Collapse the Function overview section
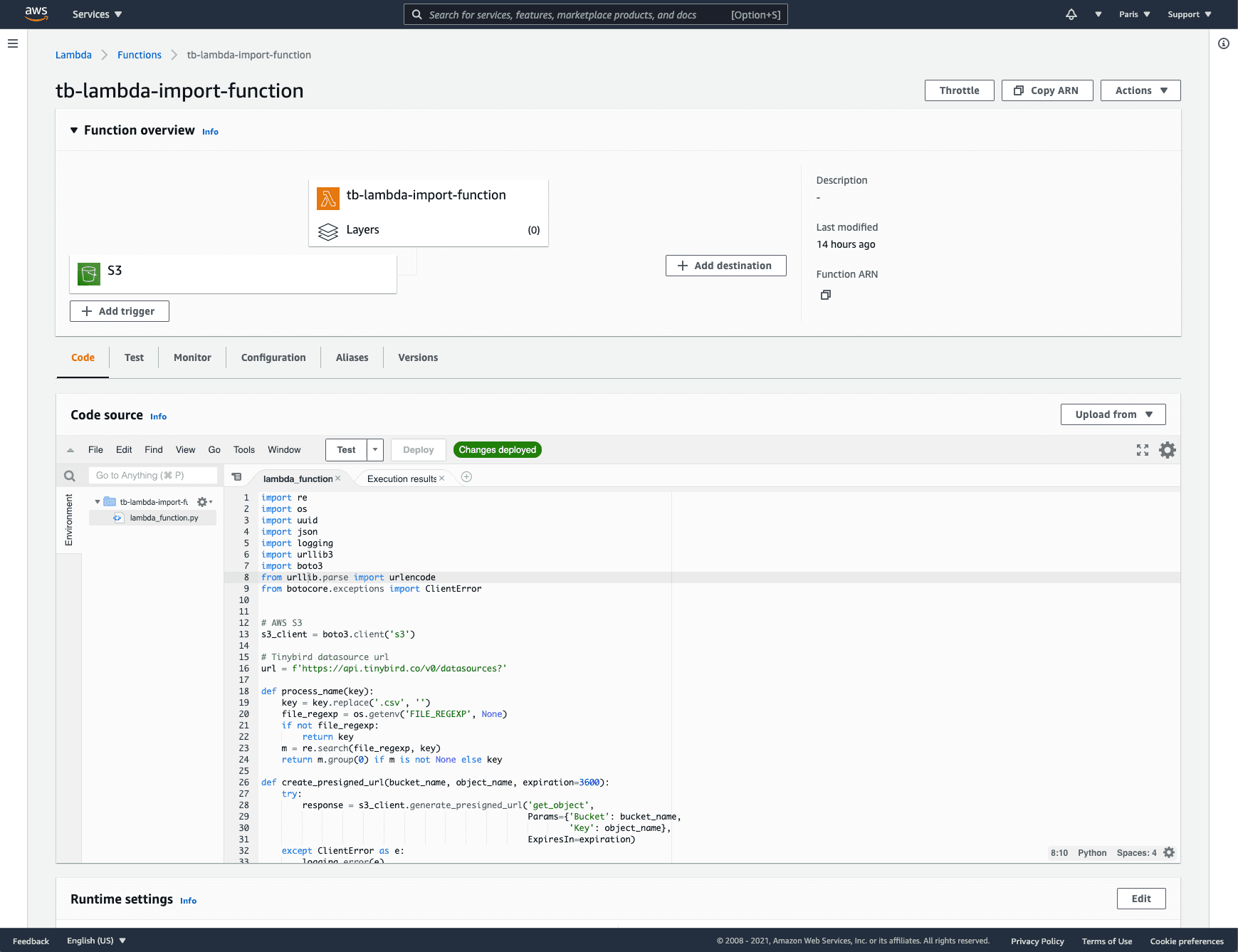 click(74, 130)
